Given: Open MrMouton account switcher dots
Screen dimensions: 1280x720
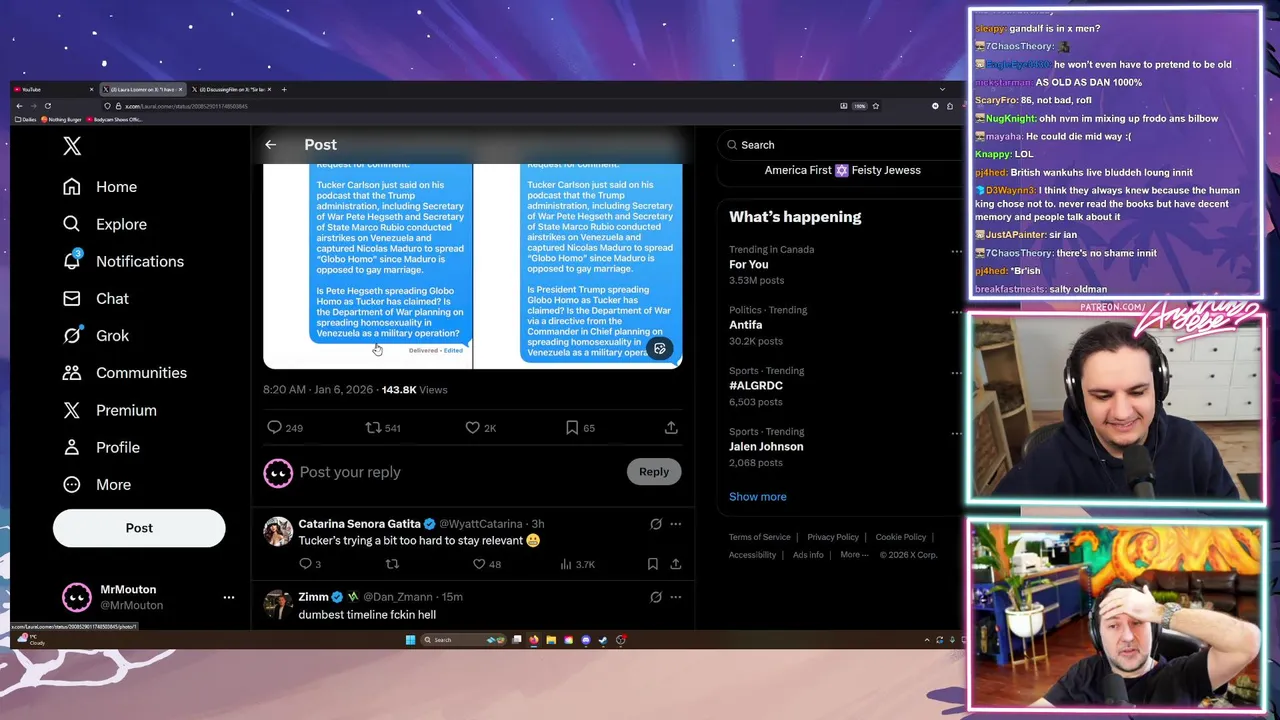Looking at the screenshot, I should [x=229, y=597].
